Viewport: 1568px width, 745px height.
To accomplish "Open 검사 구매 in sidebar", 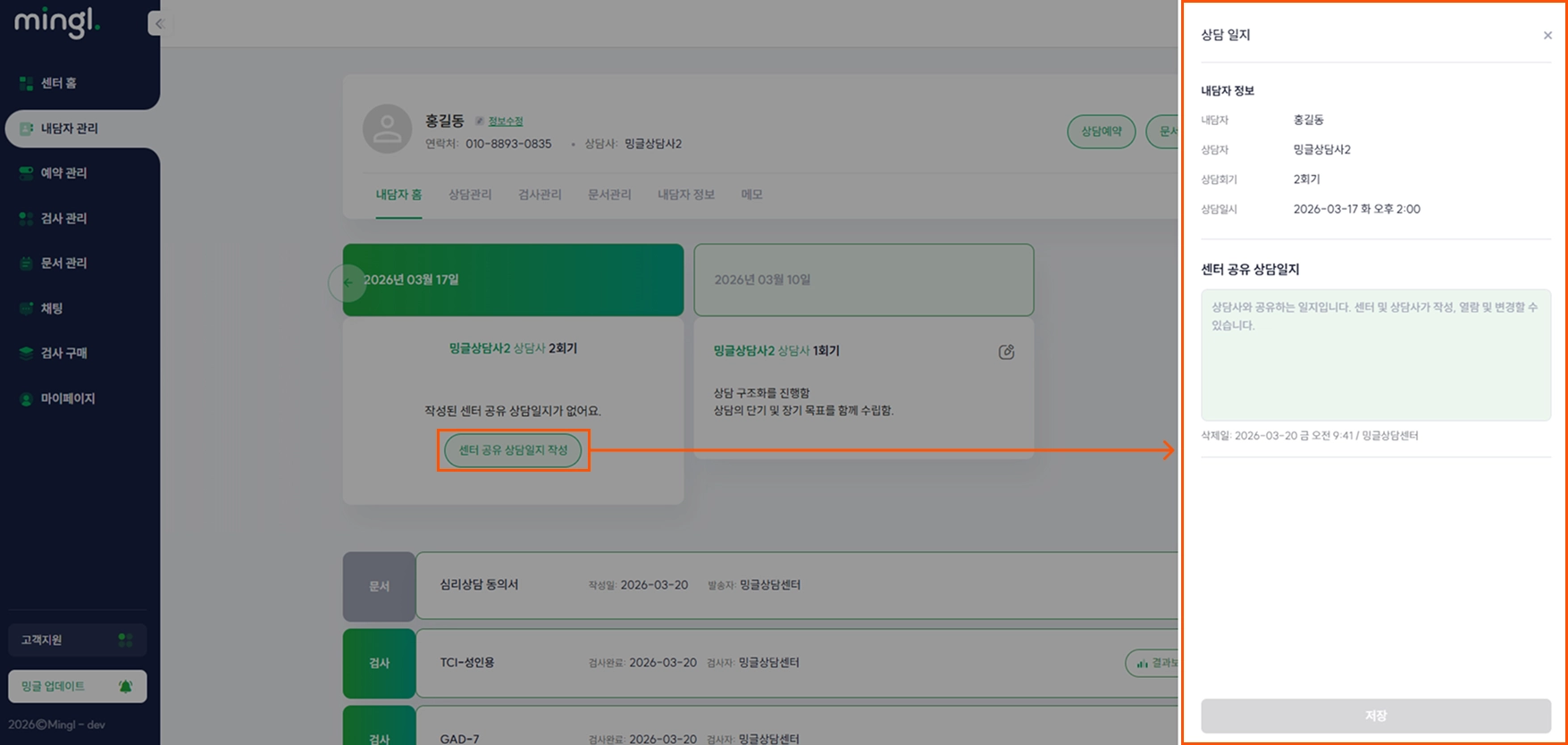I will point(63,353).
